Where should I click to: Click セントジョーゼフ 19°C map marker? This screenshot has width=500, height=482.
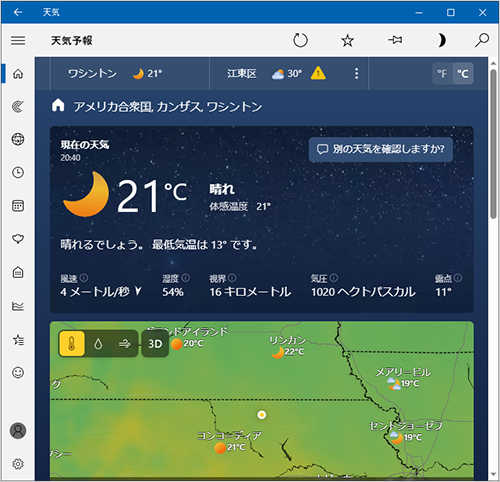pos(406,432)
